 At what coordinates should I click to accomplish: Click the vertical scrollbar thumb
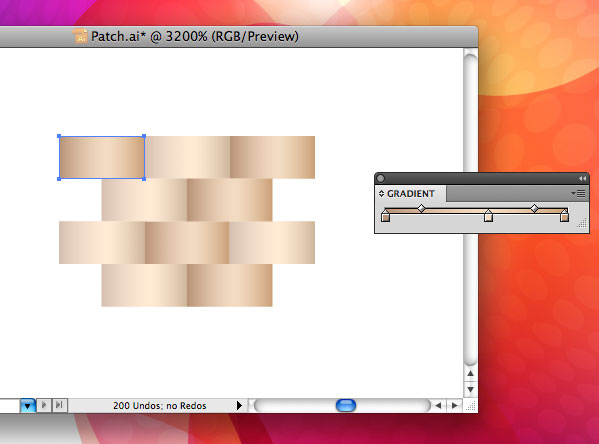[x=471, y=209]
